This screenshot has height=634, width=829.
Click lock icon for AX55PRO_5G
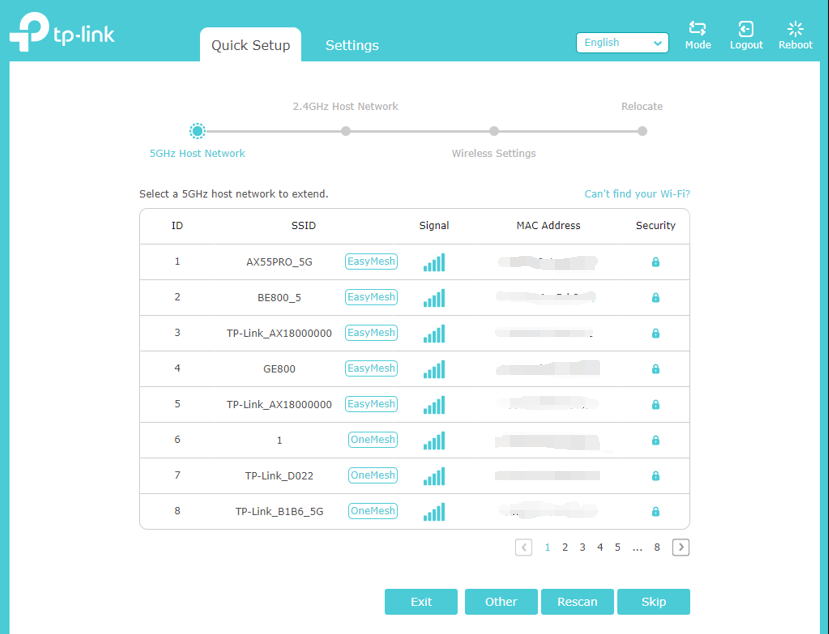(x=655, y=262)
